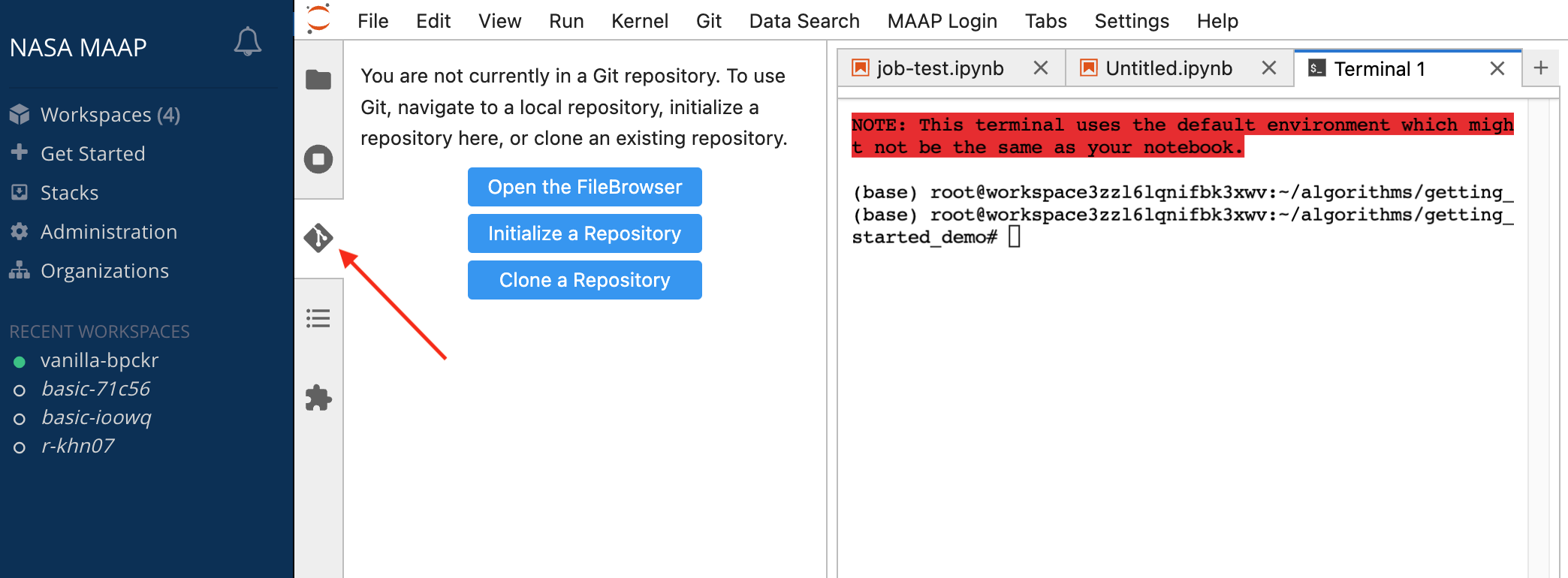This screenshot has height=578, width=1568.
Task: Click the Terminal 1 tab icon
Action: [1316, 68]
